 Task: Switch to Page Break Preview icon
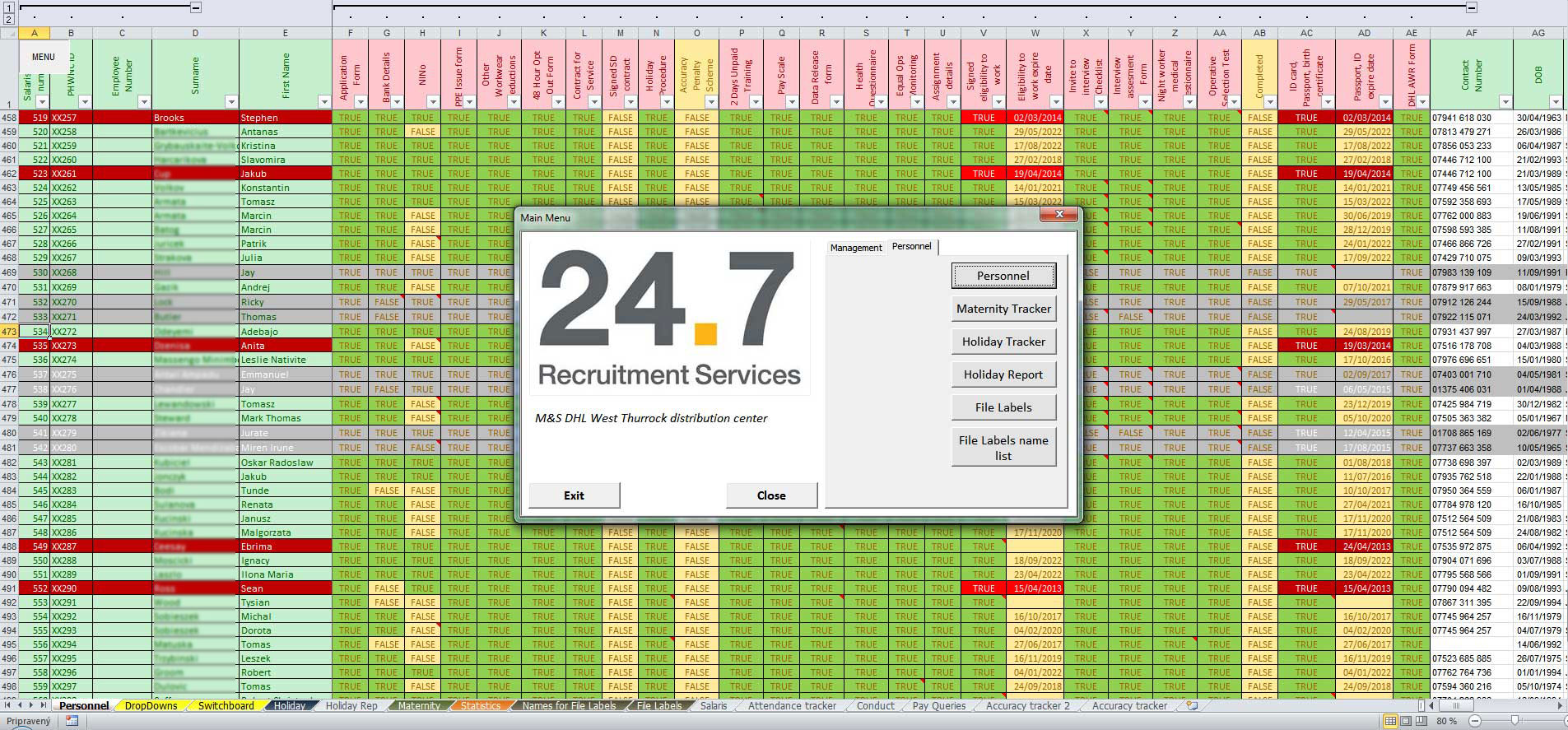coord(1421,721)
